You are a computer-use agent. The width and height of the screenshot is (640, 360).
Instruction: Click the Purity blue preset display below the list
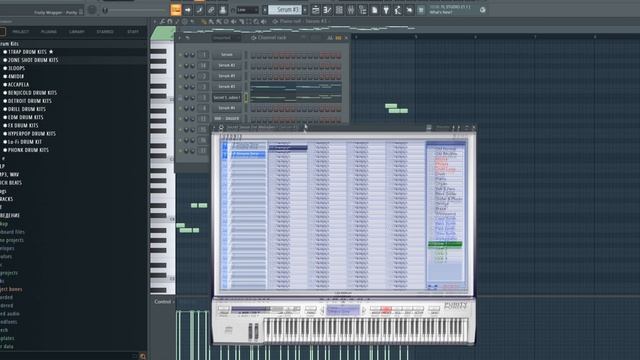[343, 310]
